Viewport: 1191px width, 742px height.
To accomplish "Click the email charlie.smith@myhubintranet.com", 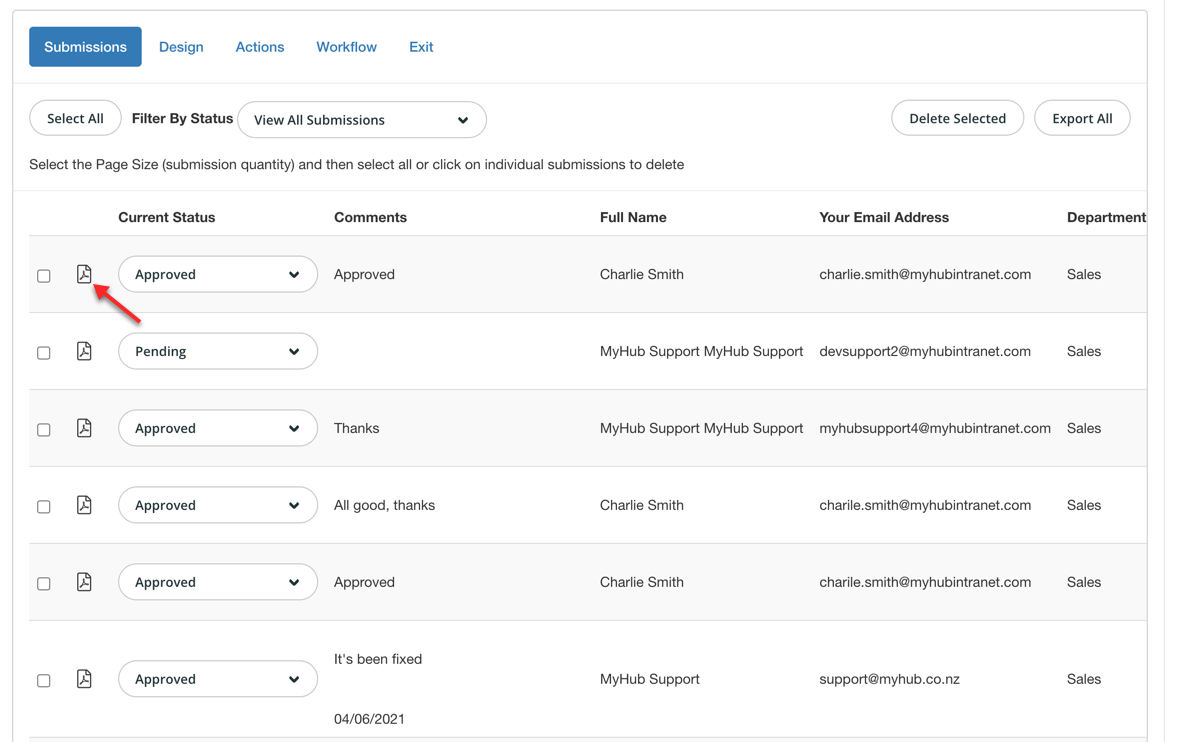I will click(x=925, y=274).
